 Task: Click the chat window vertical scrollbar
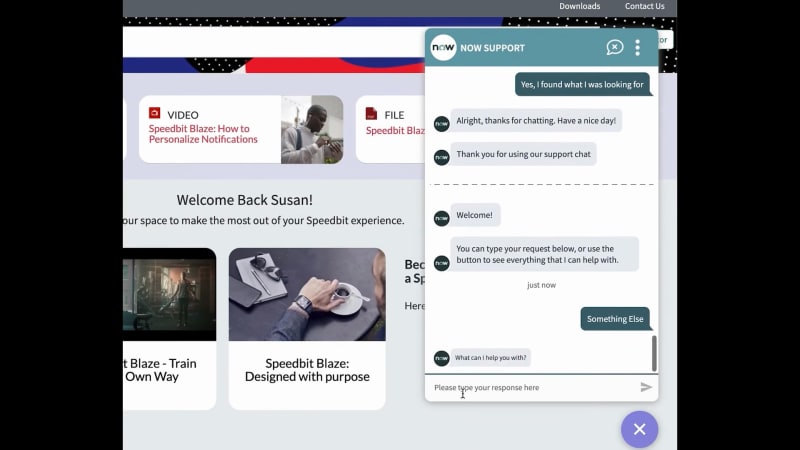(x=654, y=353)
